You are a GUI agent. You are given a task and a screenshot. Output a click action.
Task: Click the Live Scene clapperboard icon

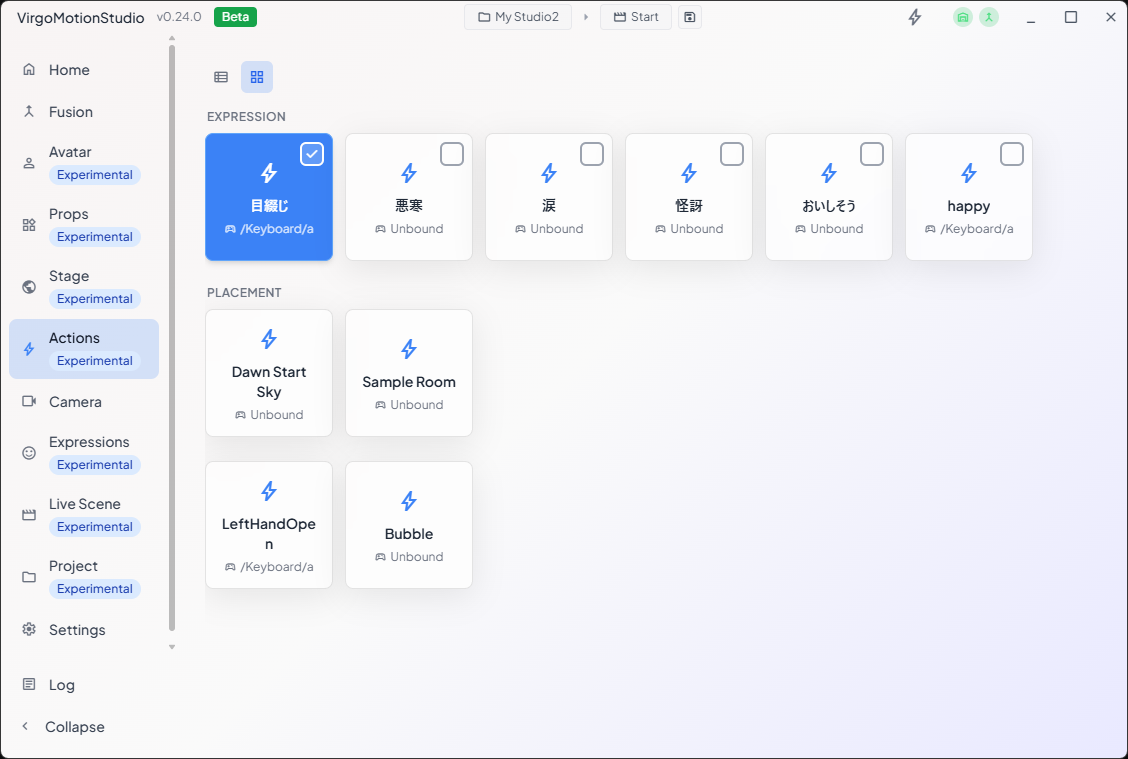tap(29, 515)
